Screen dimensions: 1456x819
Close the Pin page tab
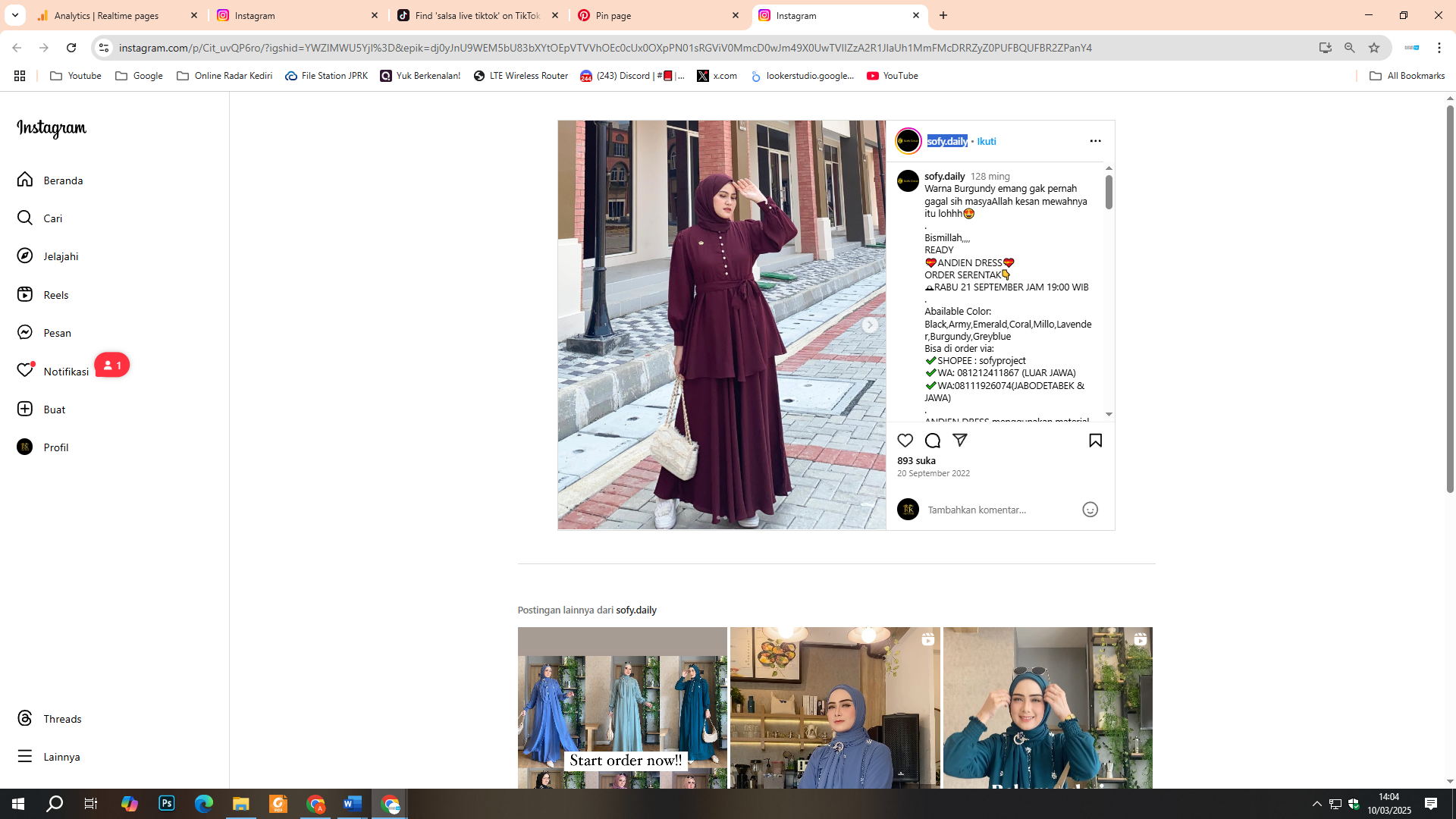(x=736, y=15)
